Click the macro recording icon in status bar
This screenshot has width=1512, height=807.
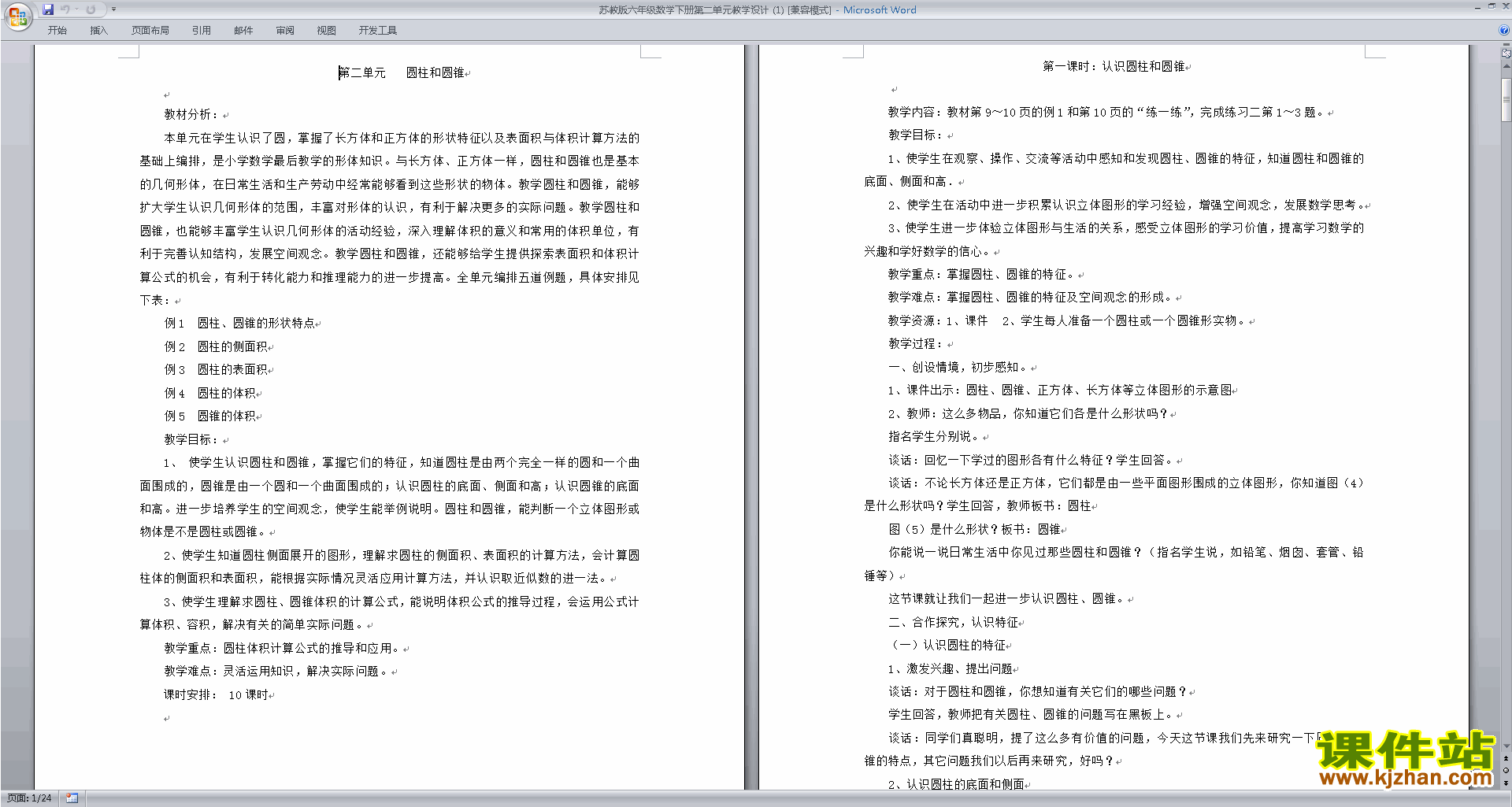coord(72,798)
